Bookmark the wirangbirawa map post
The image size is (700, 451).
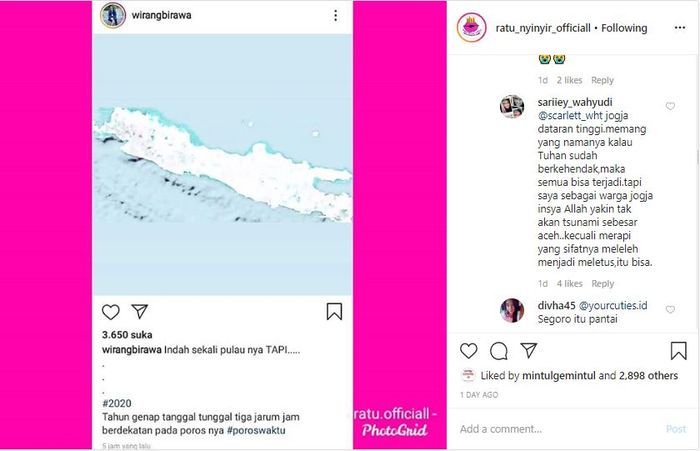[334, 312]
